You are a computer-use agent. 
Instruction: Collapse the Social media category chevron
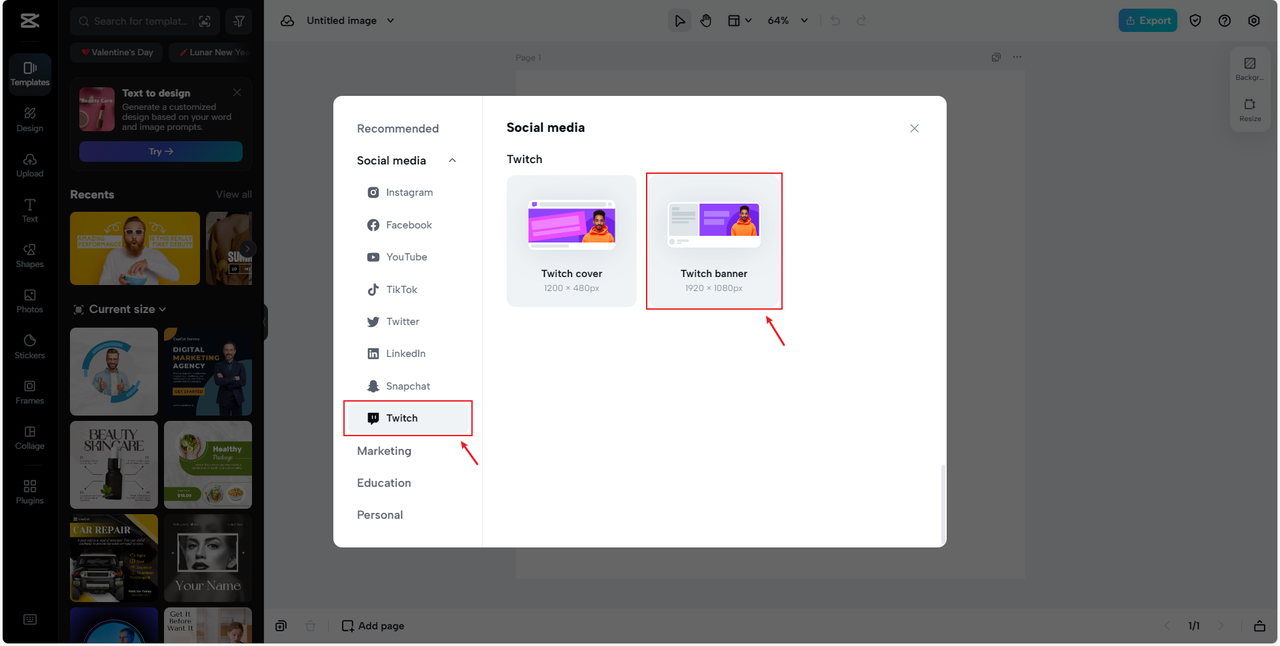click(x=452, y=161)
